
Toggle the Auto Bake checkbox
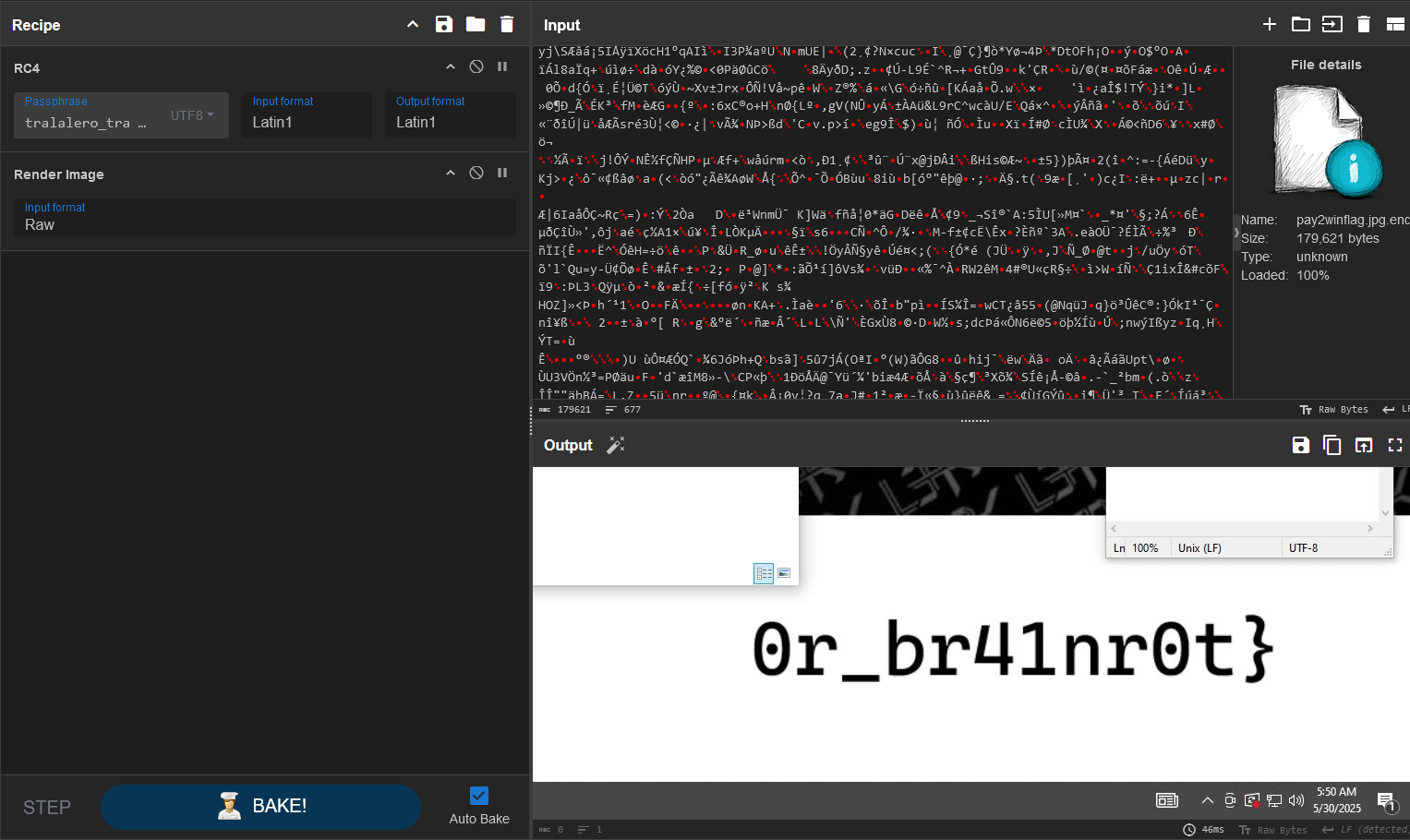tap(478, 795)
